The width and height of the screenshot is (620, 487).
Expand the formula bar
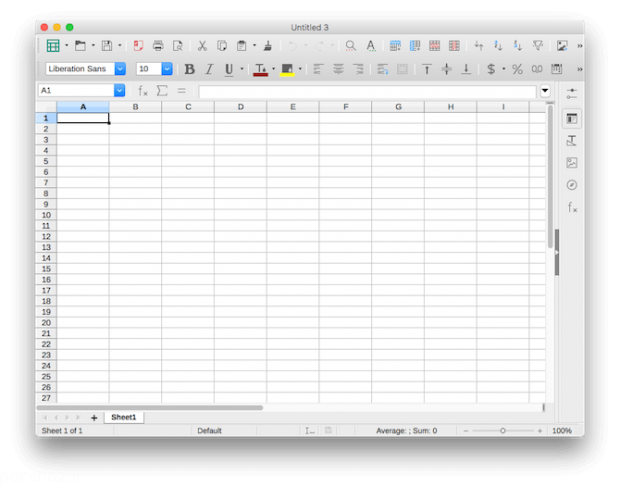[545, 91]
